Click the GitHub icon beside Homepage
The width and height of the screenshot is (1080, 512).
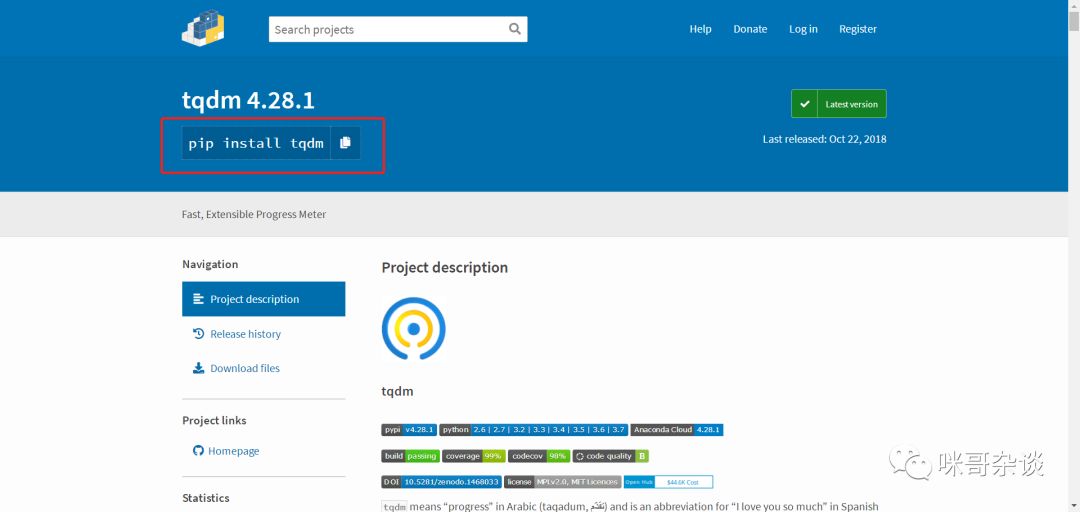click(198, 451)
